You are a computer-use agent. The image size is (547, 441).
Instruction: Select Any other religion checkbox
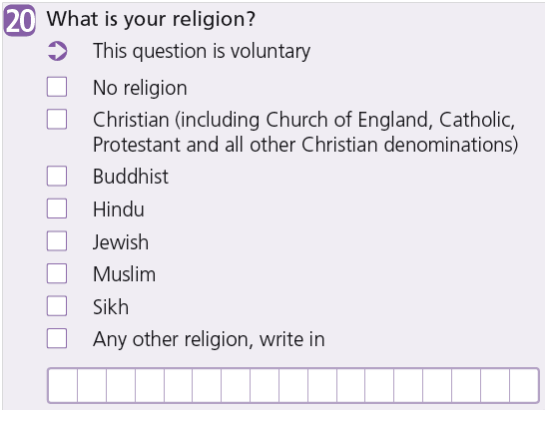pyautogui.click(x=57, y=338)
